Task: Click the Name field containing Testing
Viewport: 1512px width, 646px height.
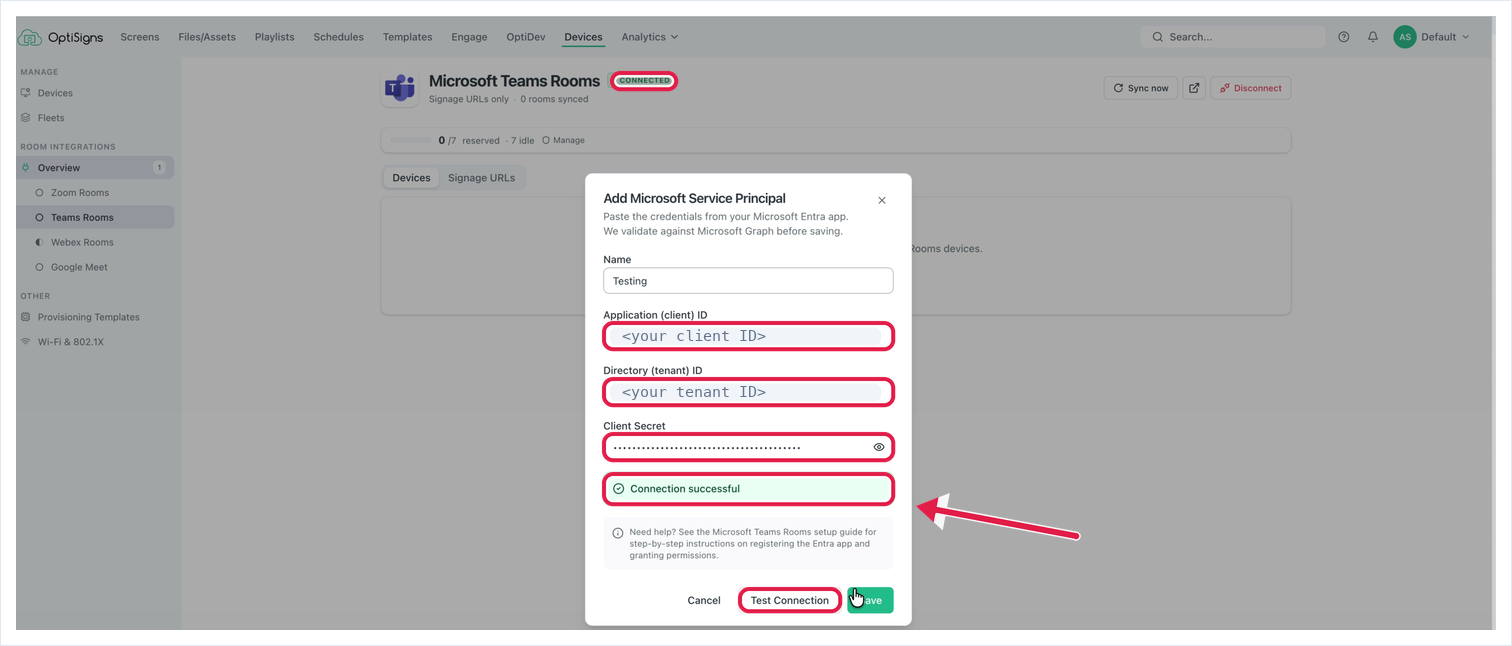Action: (x=748, y=281)
